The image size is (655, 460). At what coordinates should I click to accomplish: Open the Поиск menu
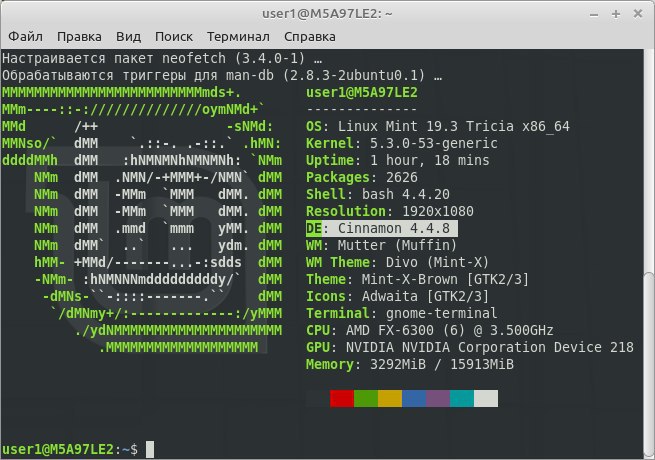174,37
